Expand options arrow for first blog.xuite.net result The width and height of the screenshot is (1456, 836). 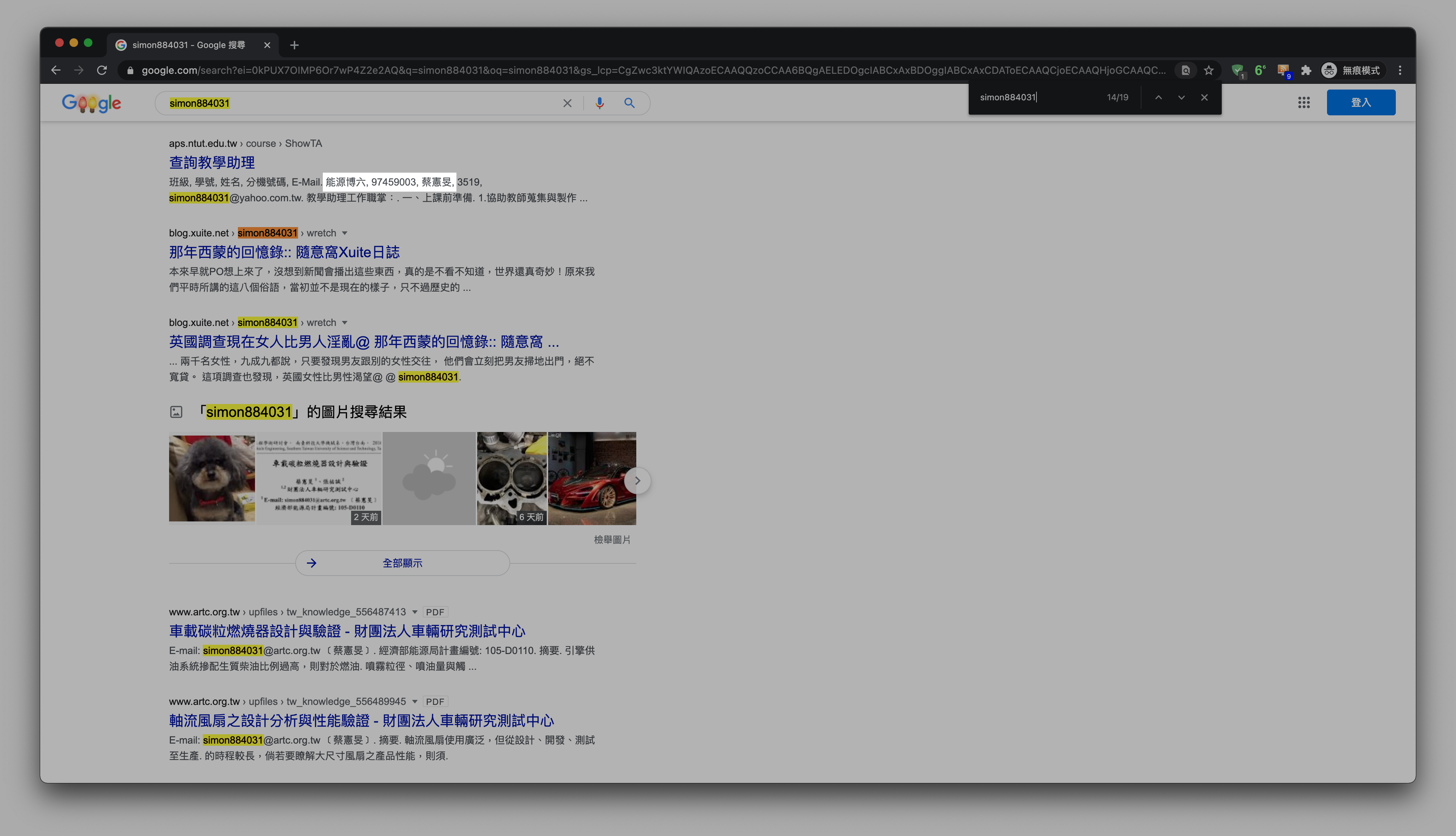[x=345, y=233]
